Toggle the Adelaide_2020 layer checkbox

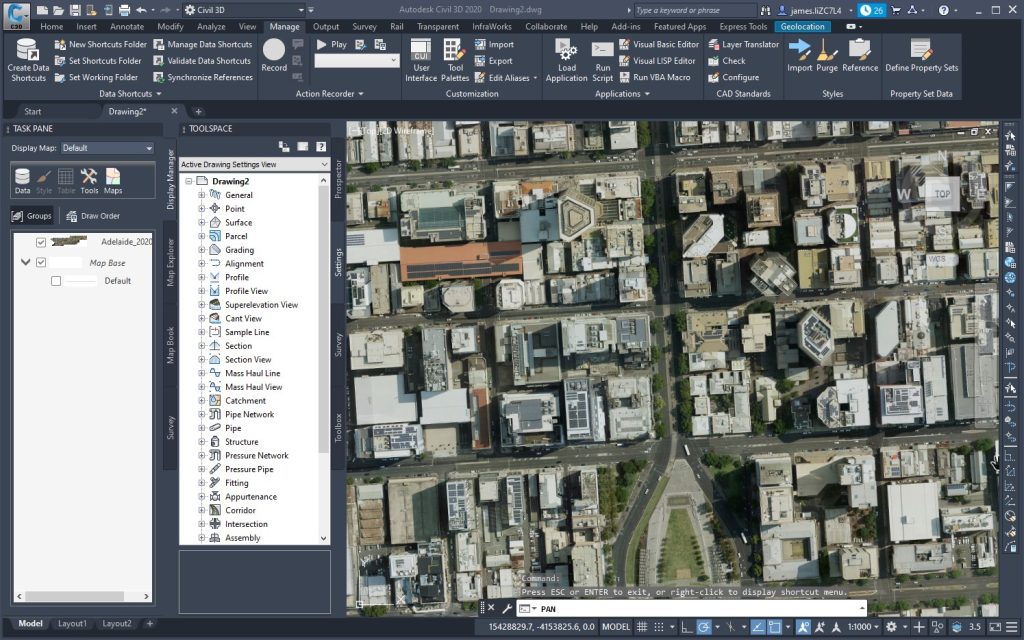[41, 242]
